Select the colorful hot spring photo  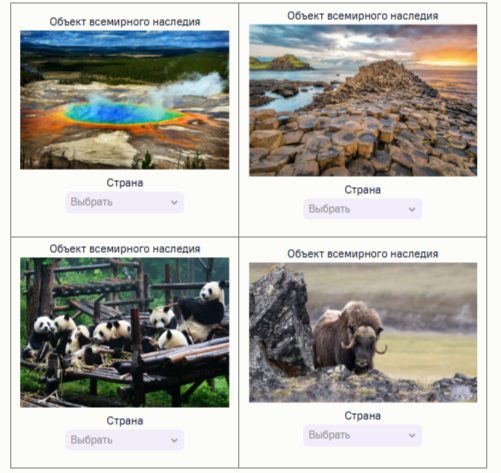pyautogui.click(x=125, y=100)
